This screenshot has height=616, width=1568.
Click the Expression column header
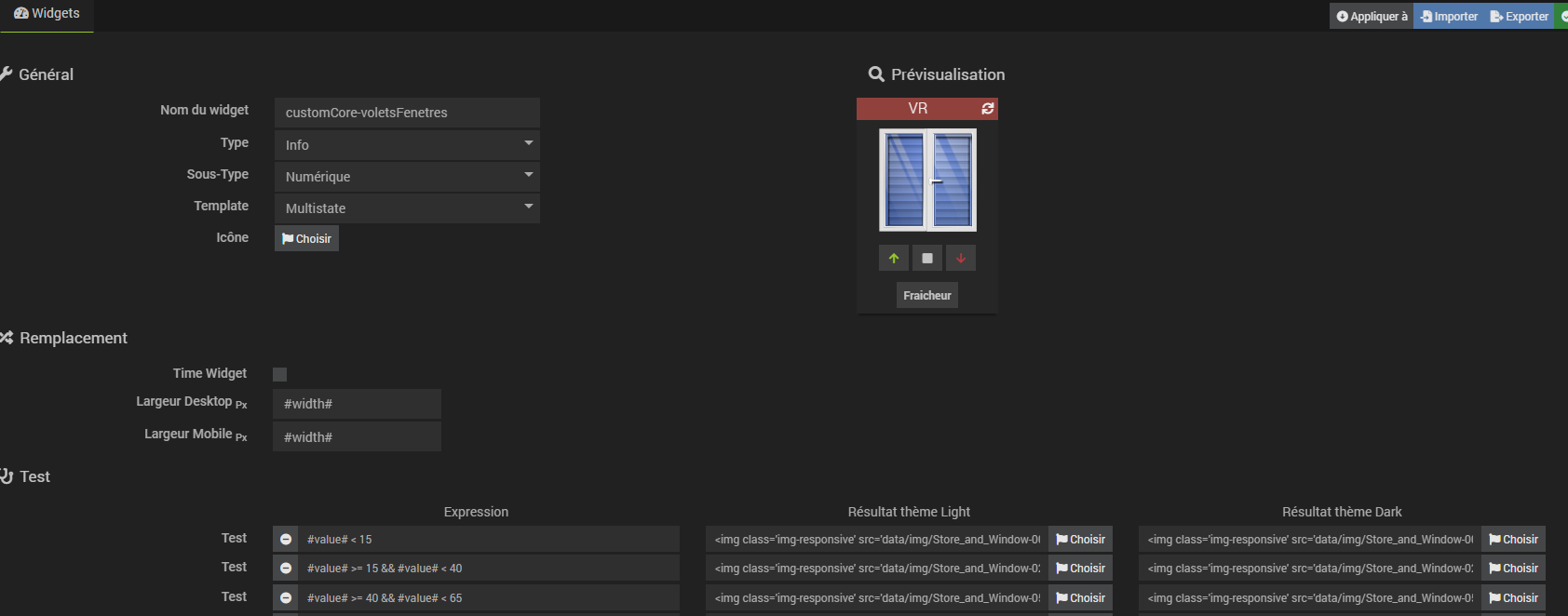coord(476,512)
